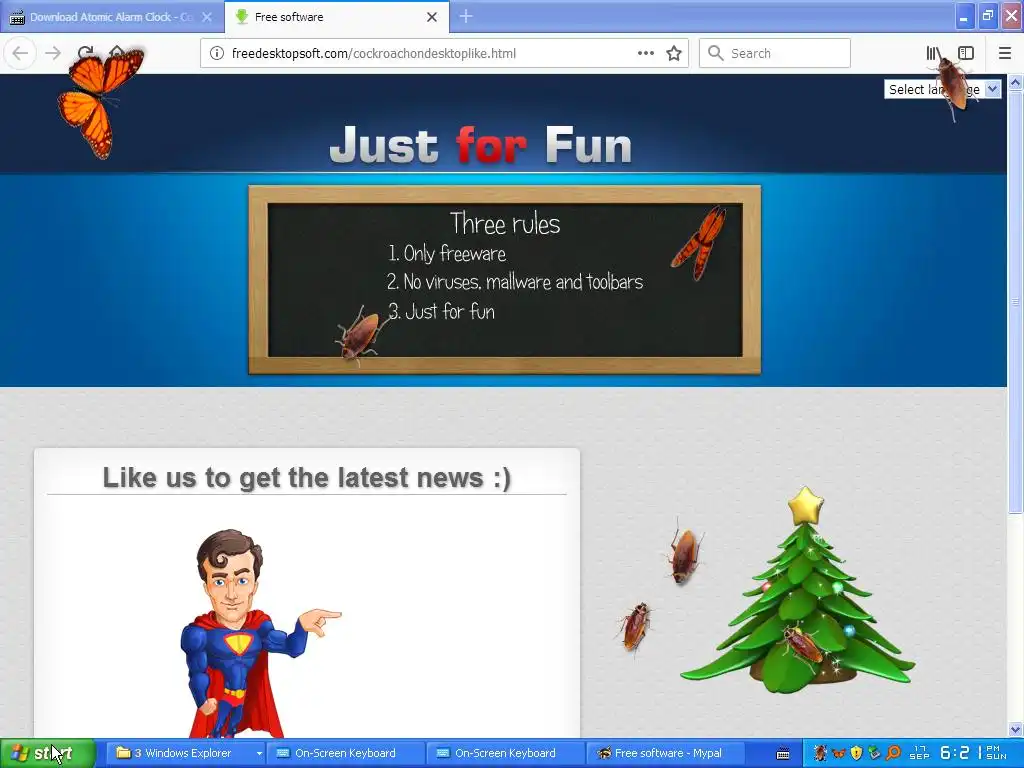The width and height of the screenshot is (1024, 768).
Task: Click the 'No viruses, mallware and toolbars' text
Action: tap(523, 281)
